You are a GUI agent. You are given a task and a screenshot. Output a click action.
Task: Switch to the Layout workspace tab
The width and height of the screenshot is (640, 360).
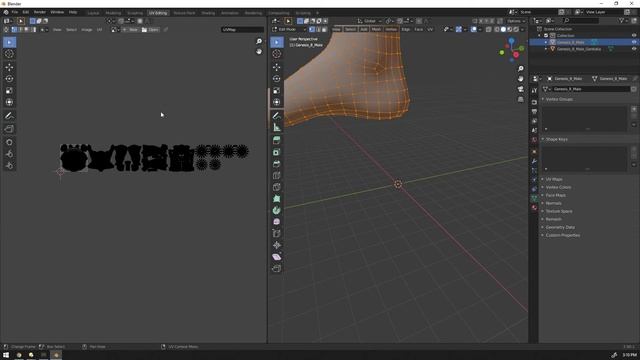click(x=93, y=13)
